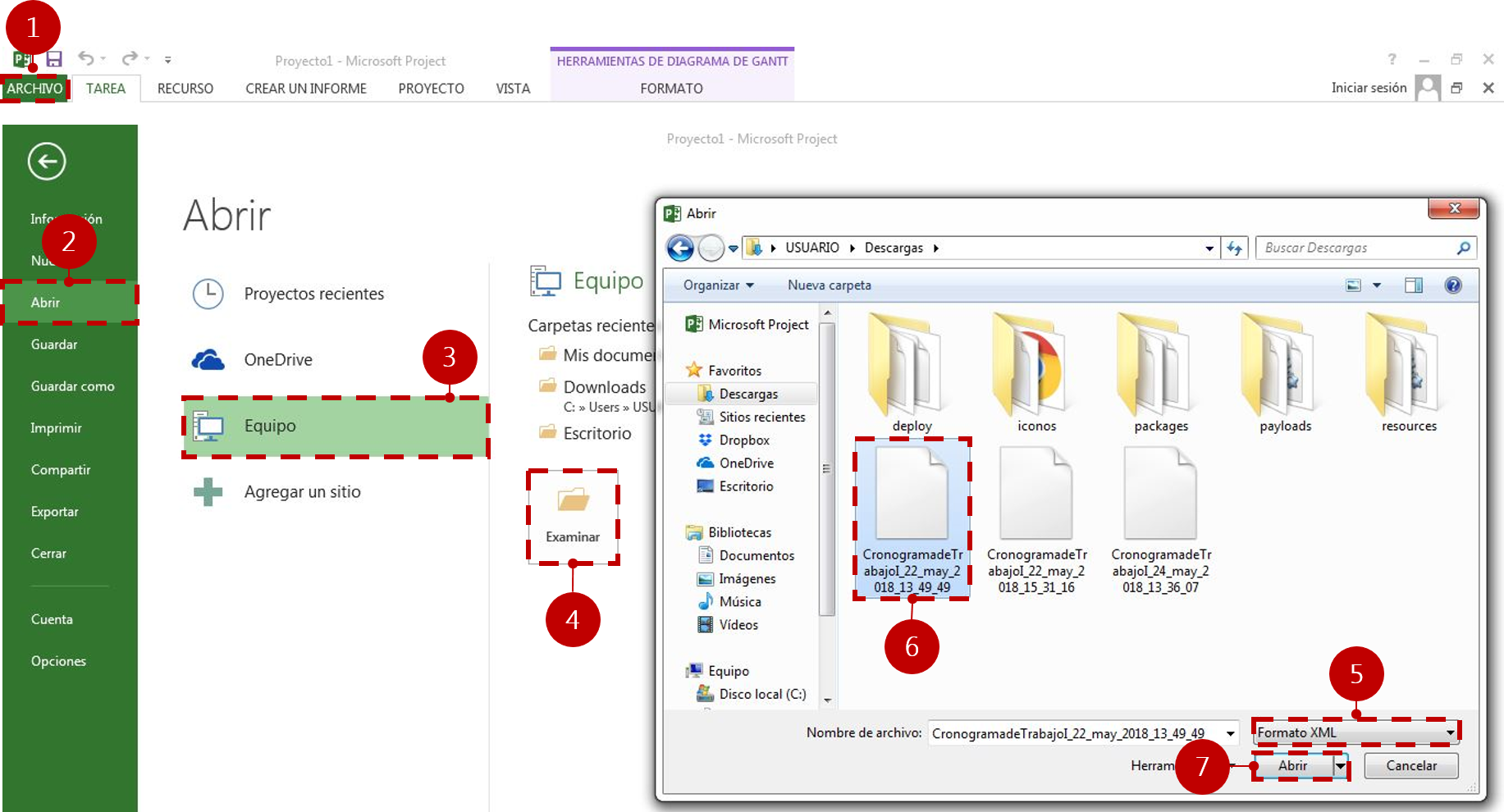Open the Organizar dropdown menu
This screenshot has width=1504, height=812.
[x=719, y=285]
